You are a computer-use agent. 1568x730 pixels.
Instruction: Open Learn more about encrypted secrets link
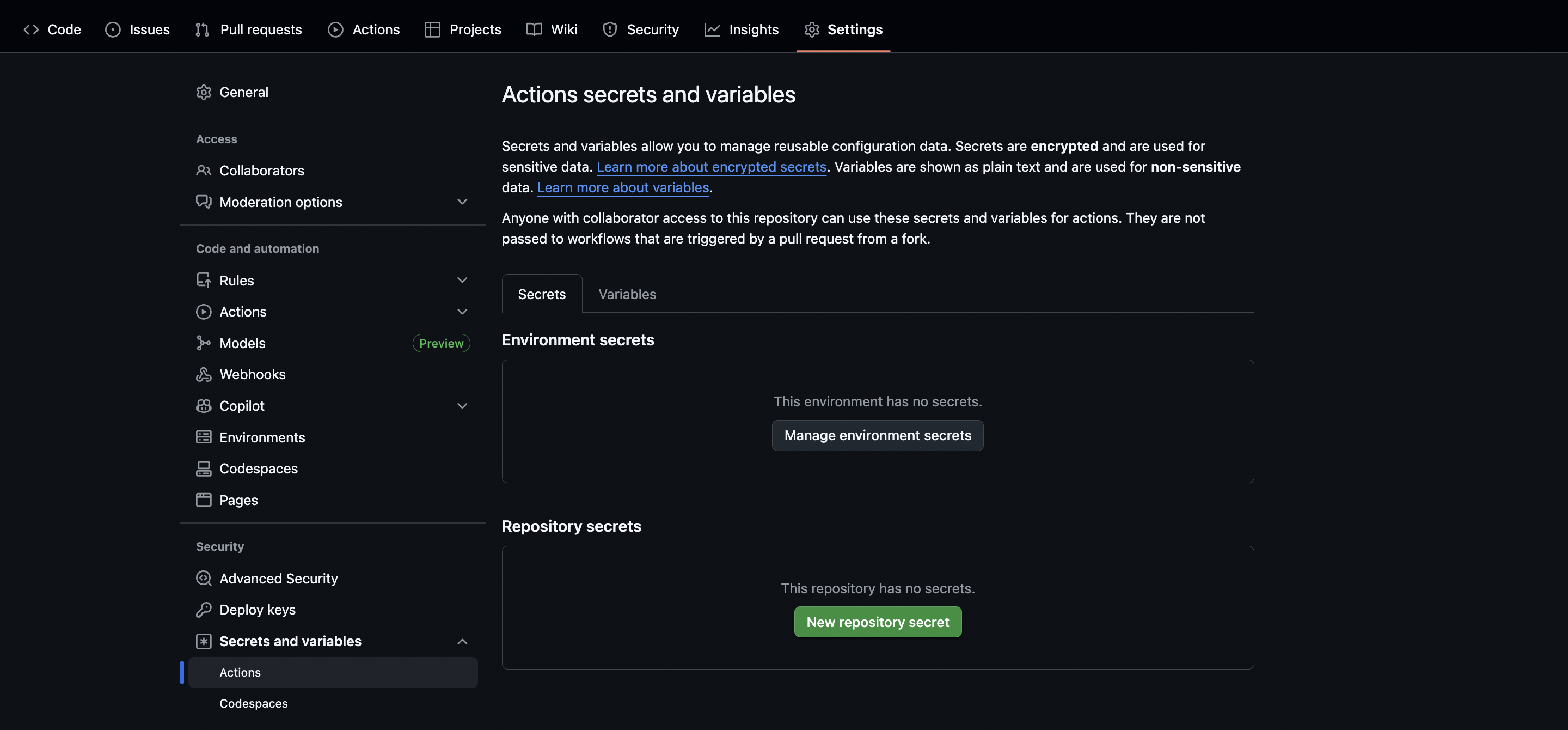[711, 167]
